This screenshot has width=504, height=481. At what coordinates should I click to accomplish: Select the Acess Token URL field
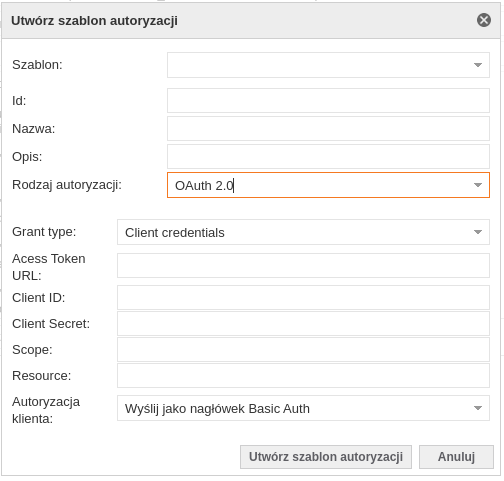pyautogui.click(x=303, y=265)
